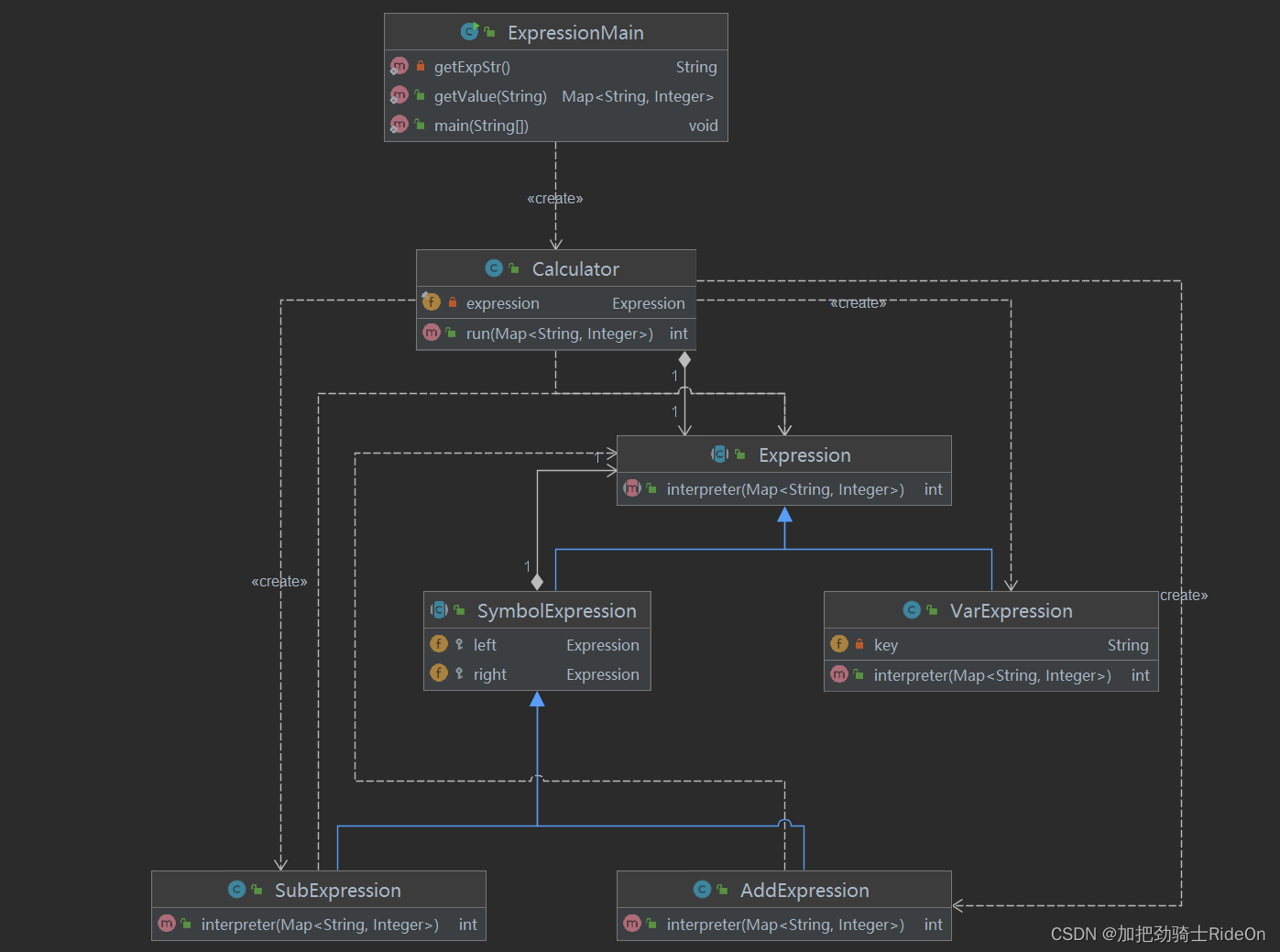This screenshot has width=1280, height=952.
Task: Click the Expression type of Calculator's expression field
Action: [x=649, y=303]
